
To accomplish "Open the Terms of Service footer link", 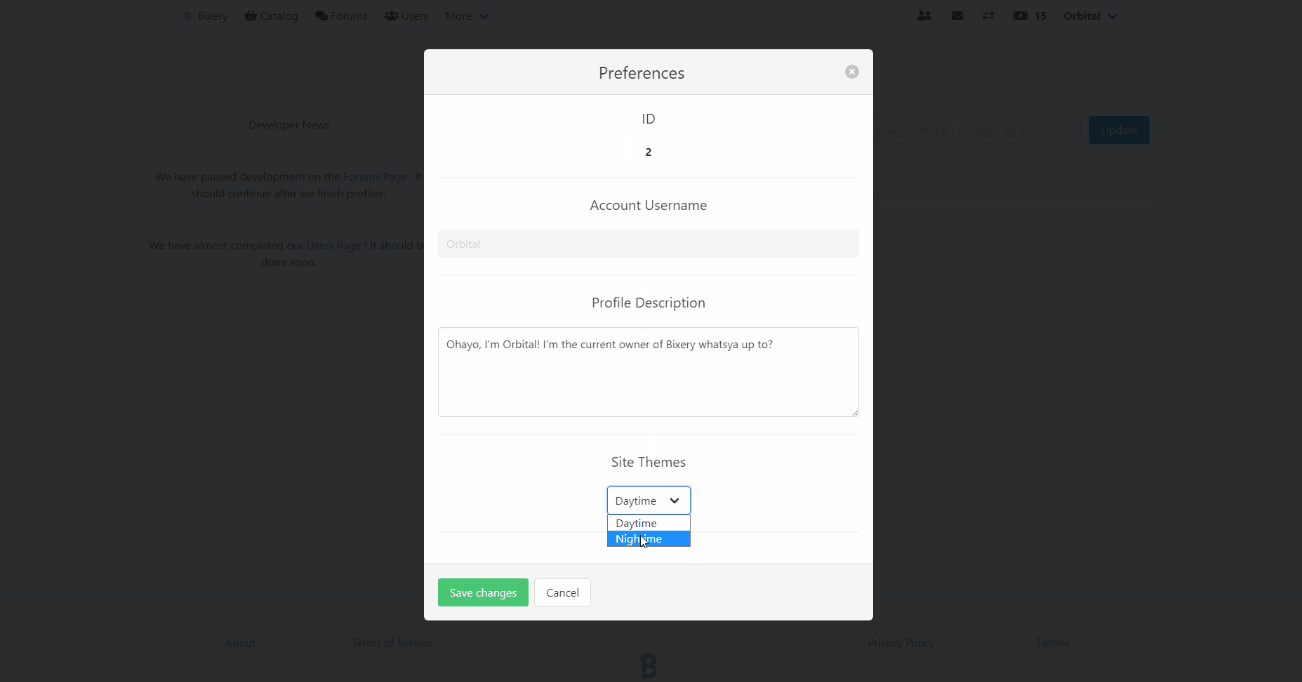I will coord(392,643).
